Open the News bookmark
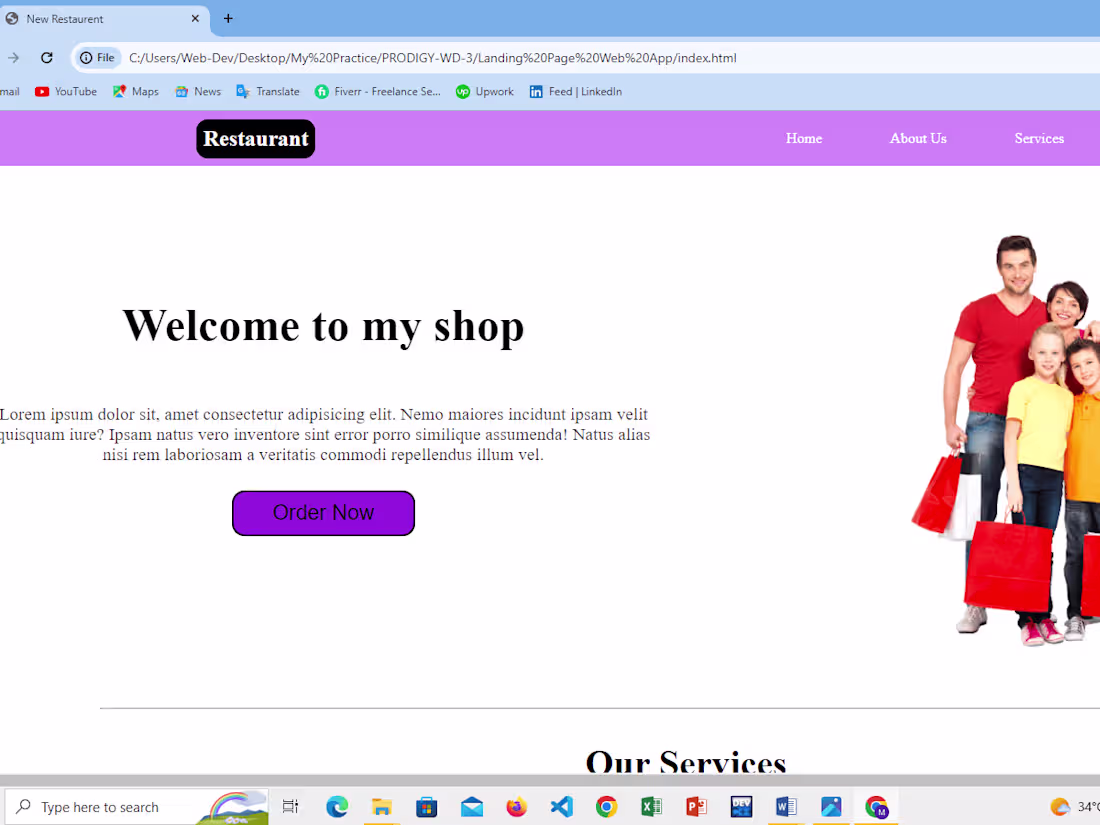This screenshot has width=1100, height=825. pos(197,91)
